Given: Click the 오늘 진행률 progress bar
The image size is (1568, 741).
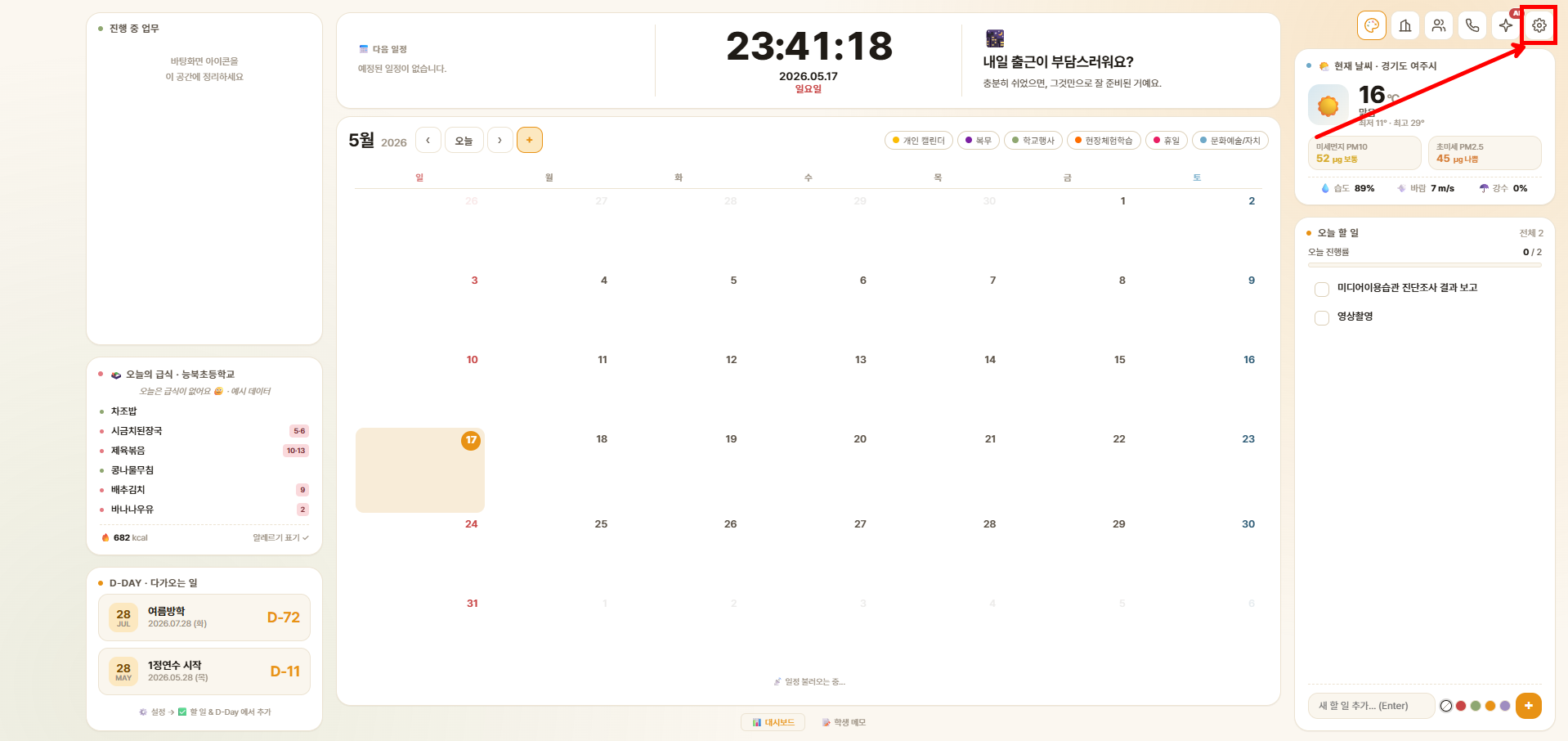Looking at the screenshot, I should (1425, 265).
